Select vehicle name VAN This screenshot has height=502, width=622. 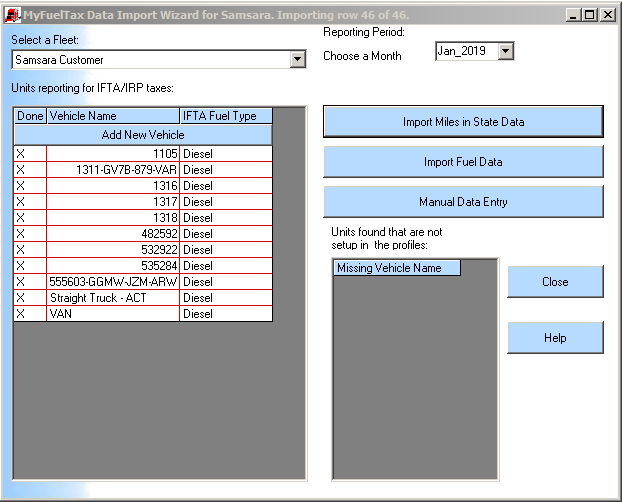click(113, 314)
